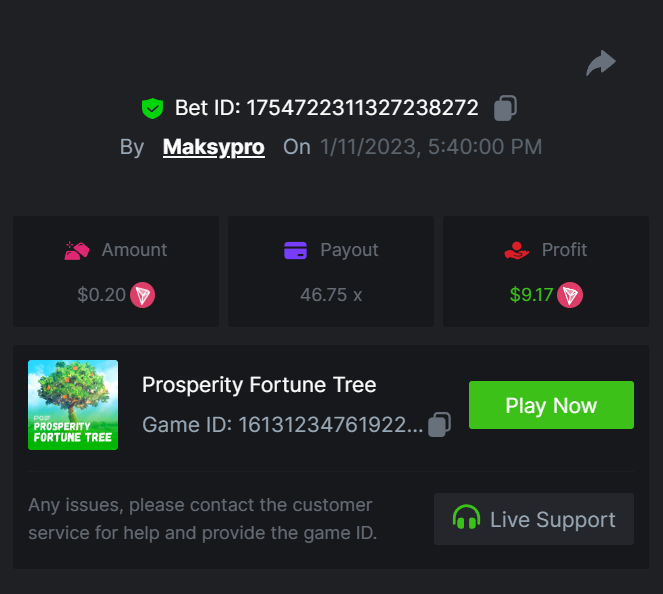Copy the Bet ID number
The width and height of the screenshot is (663, 594).
(506, 108)
